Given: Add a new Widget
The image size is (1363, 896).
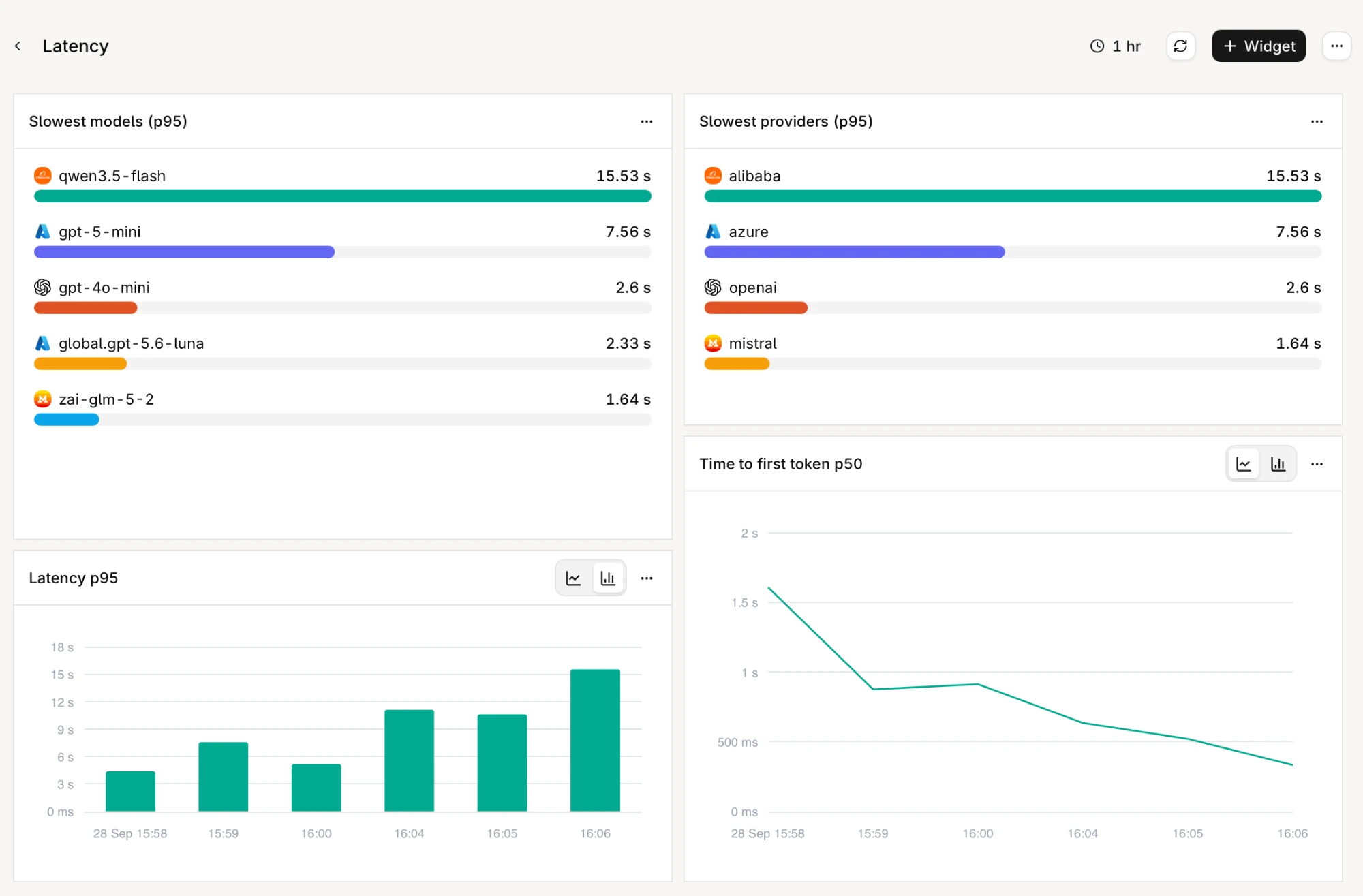Looking at the screenshot, I should (1259, 46).
